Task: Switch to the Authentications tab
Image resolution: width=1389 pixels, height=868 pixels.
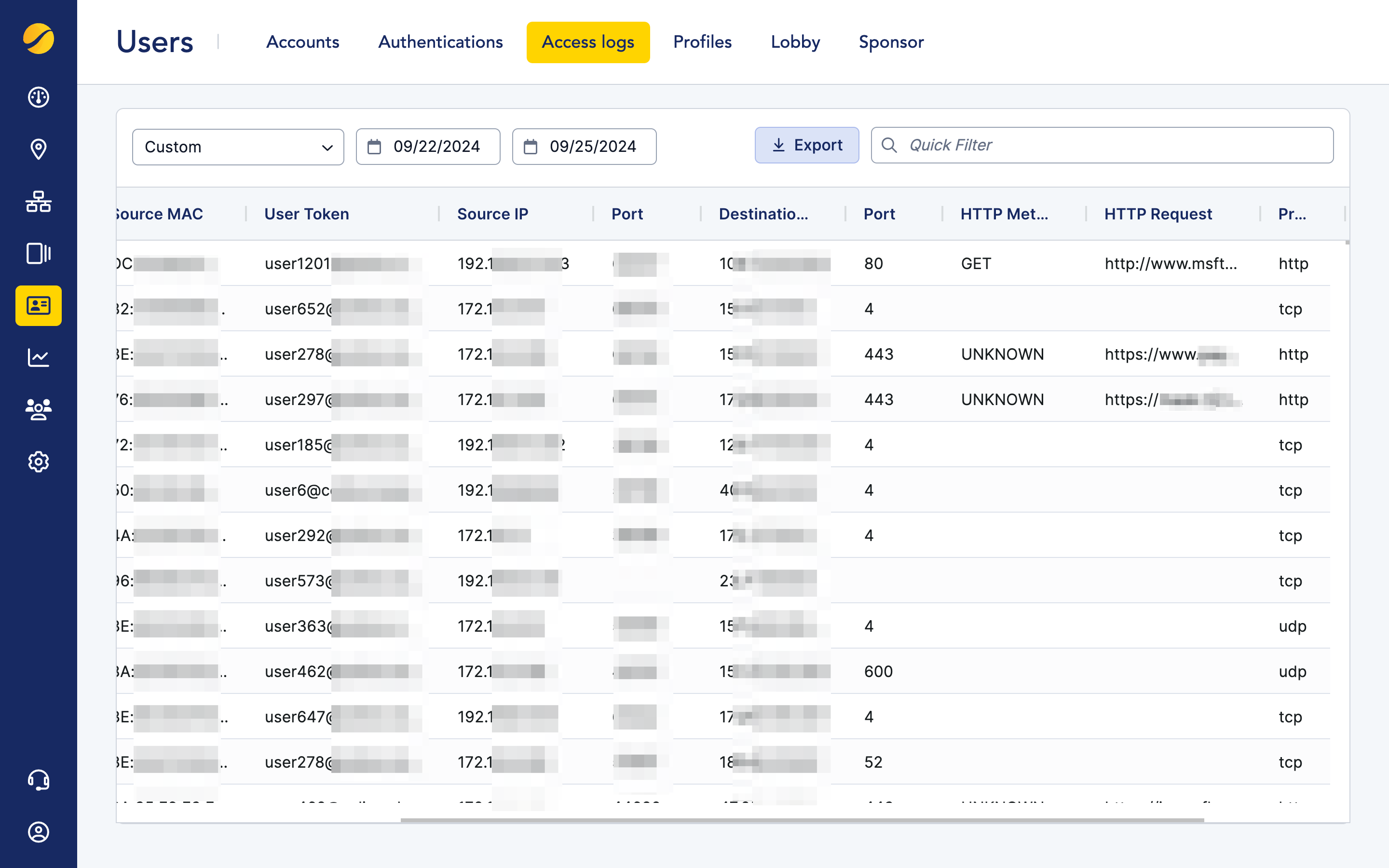Action: pyautogui.click(x=440, y=42)
